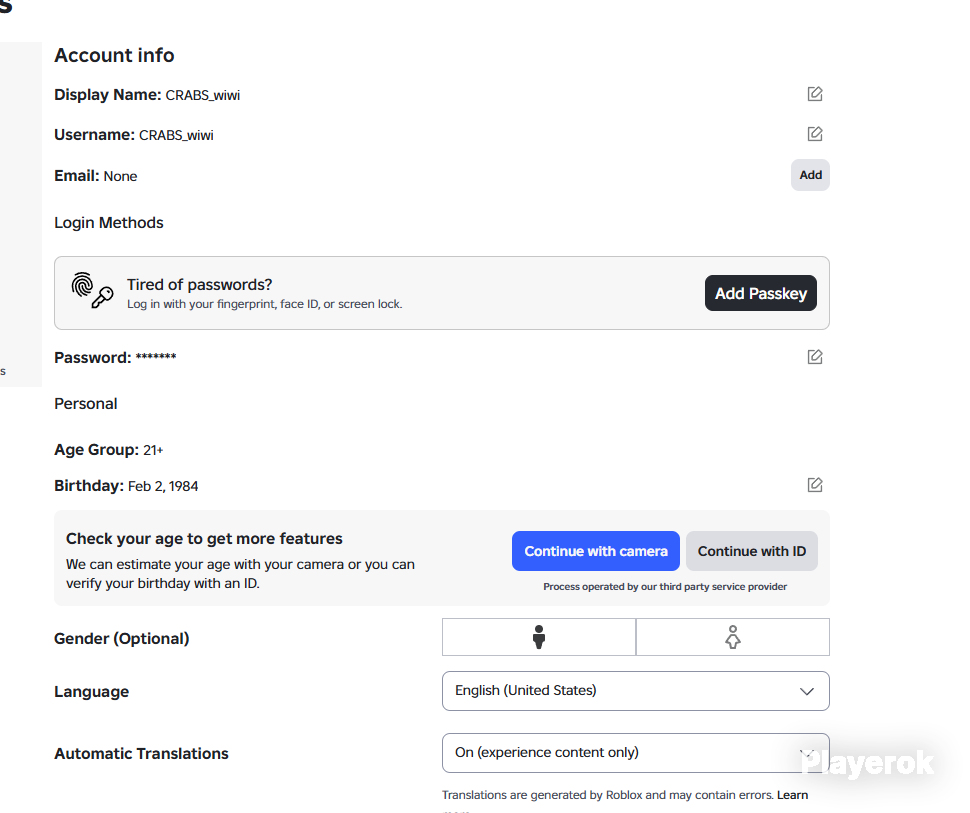The height and width of the screenshot is (813, 970).
Task: Edit the Username pencil icon
Action: click(x=815, y=134)
